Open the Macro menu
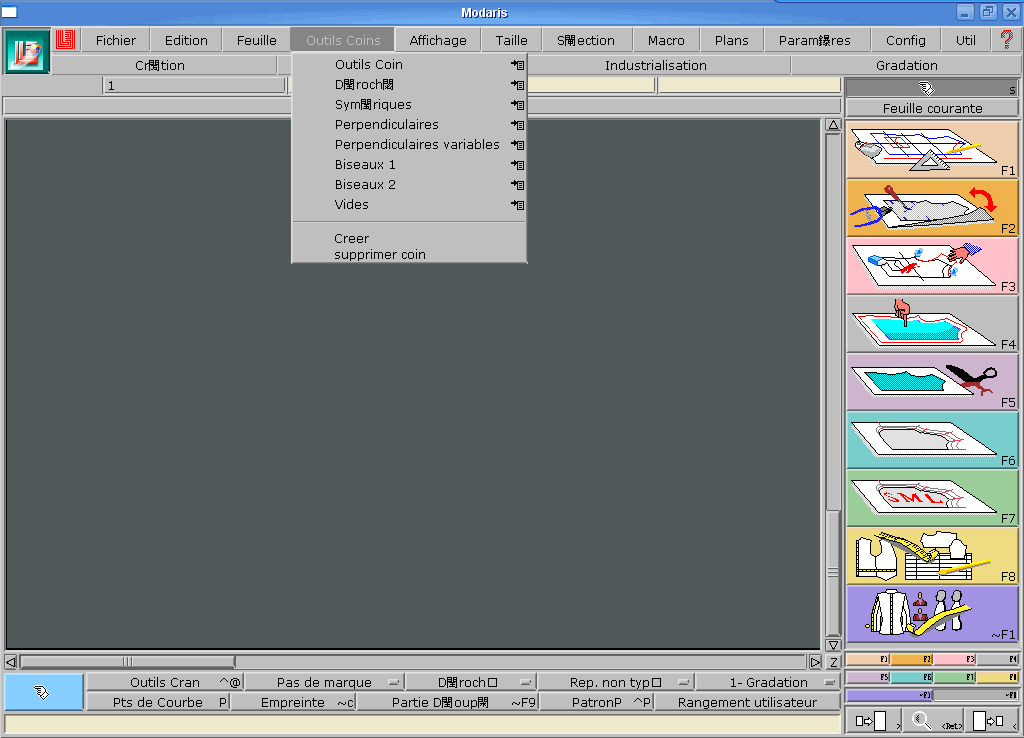Image resolution: width=1024 pixels, height=738 pixels. [x=666, y=40]
